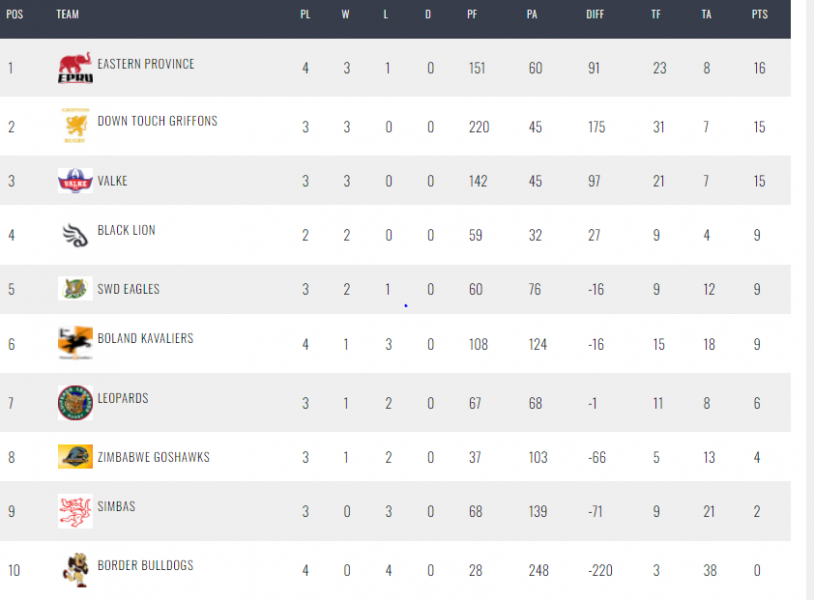Click the Zimbabwe Goshawks logo
Viewport: 814px width, 600px height.
[x=75, y=457]
